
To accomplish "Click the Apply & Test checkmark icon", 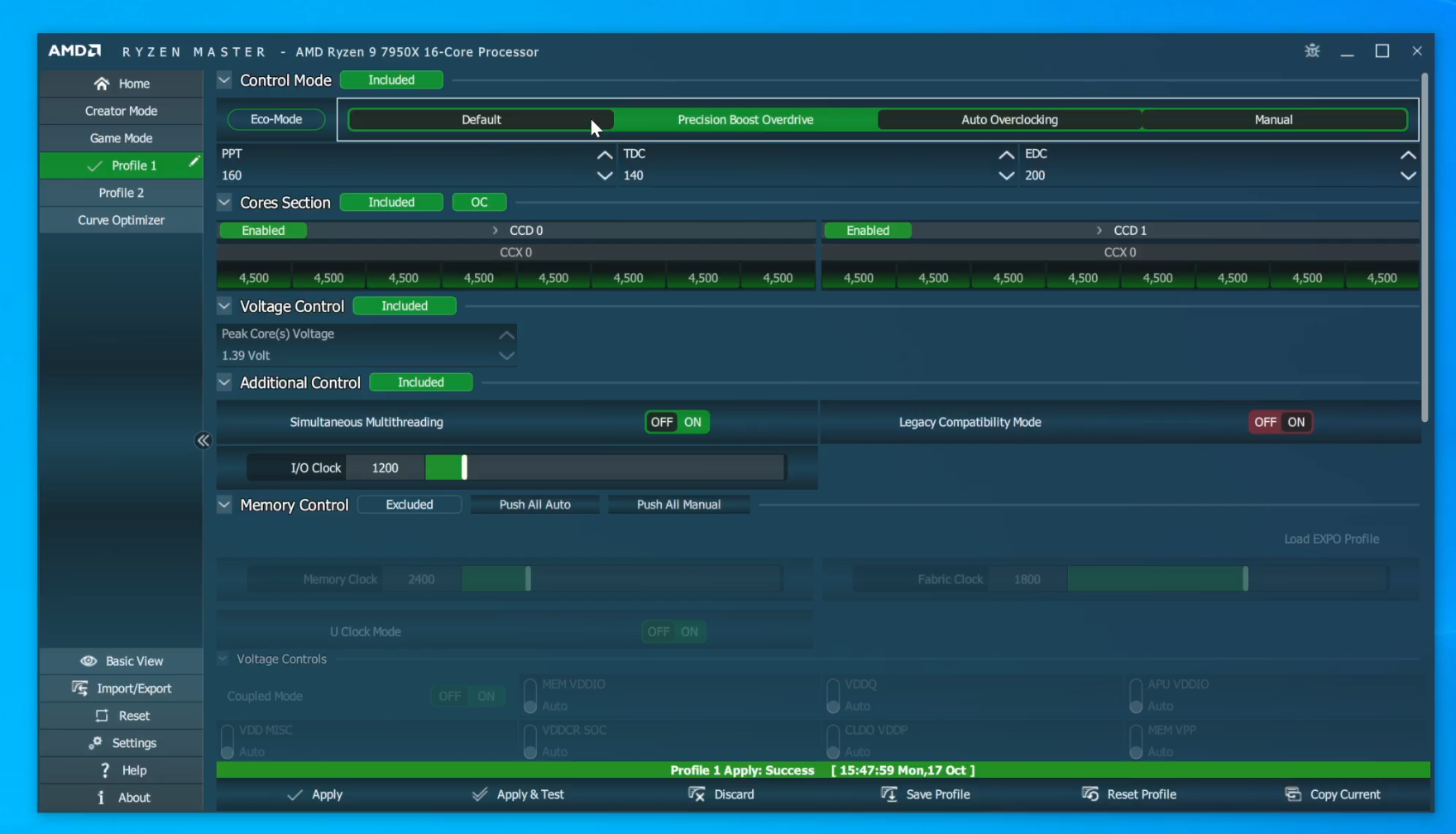I will point(480,794).
